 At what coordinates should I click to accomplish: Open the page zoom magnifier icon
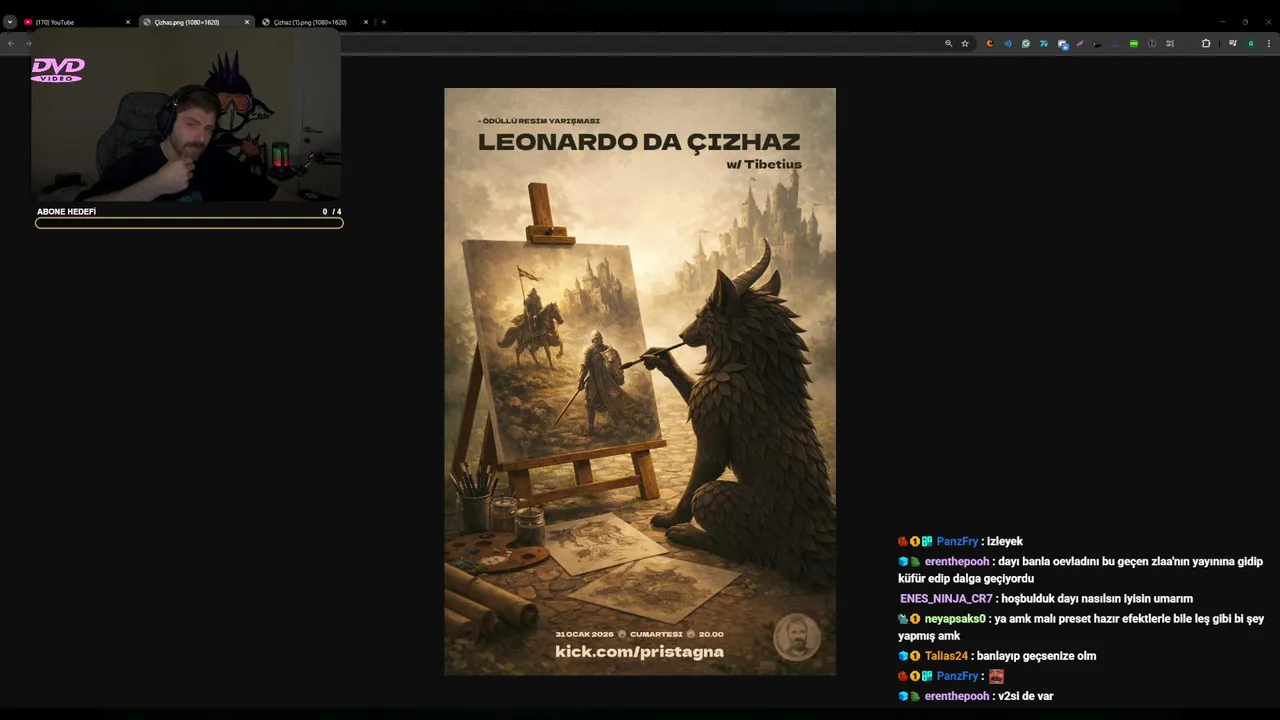(949, 43)
